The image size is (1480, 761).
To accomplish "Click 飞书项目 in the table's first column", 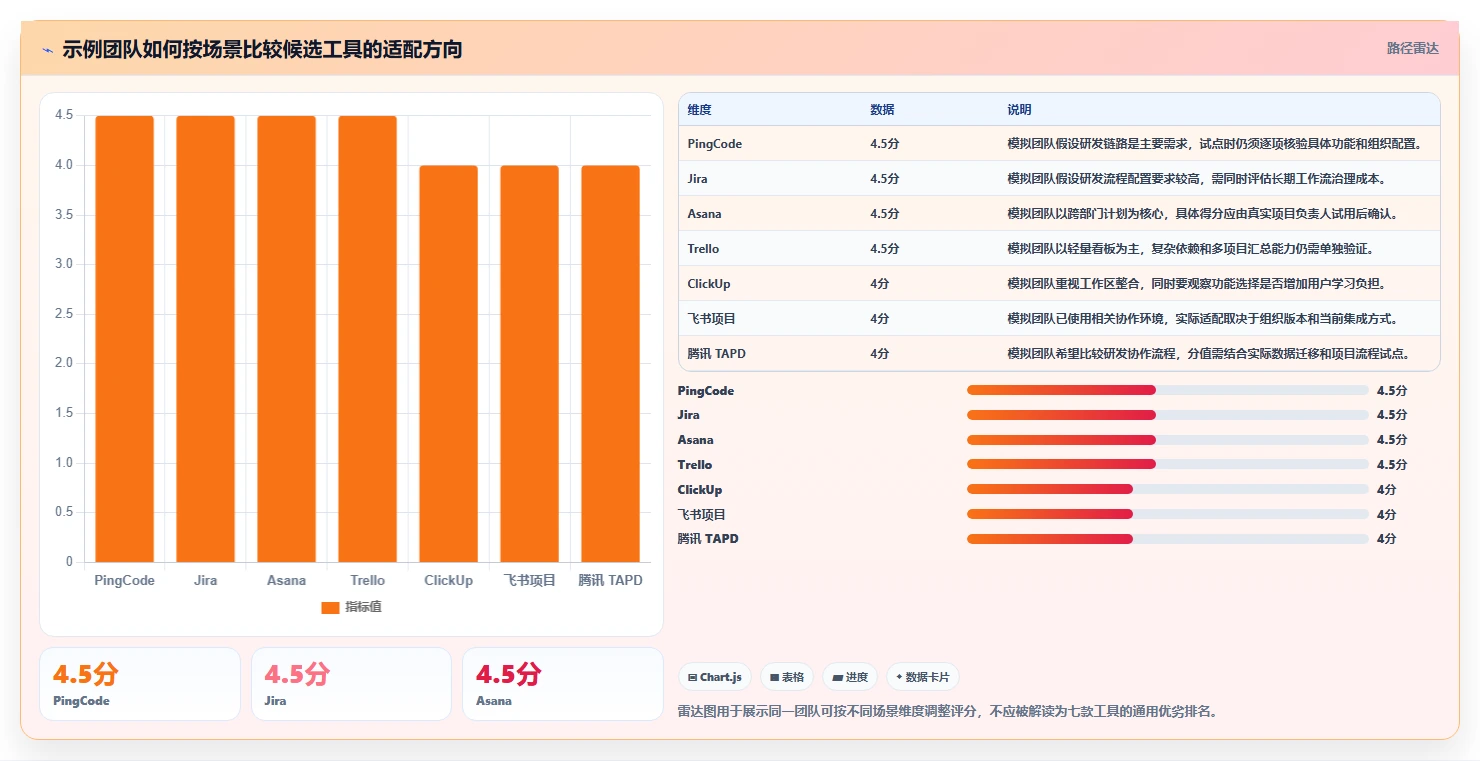I will point(711,319).
